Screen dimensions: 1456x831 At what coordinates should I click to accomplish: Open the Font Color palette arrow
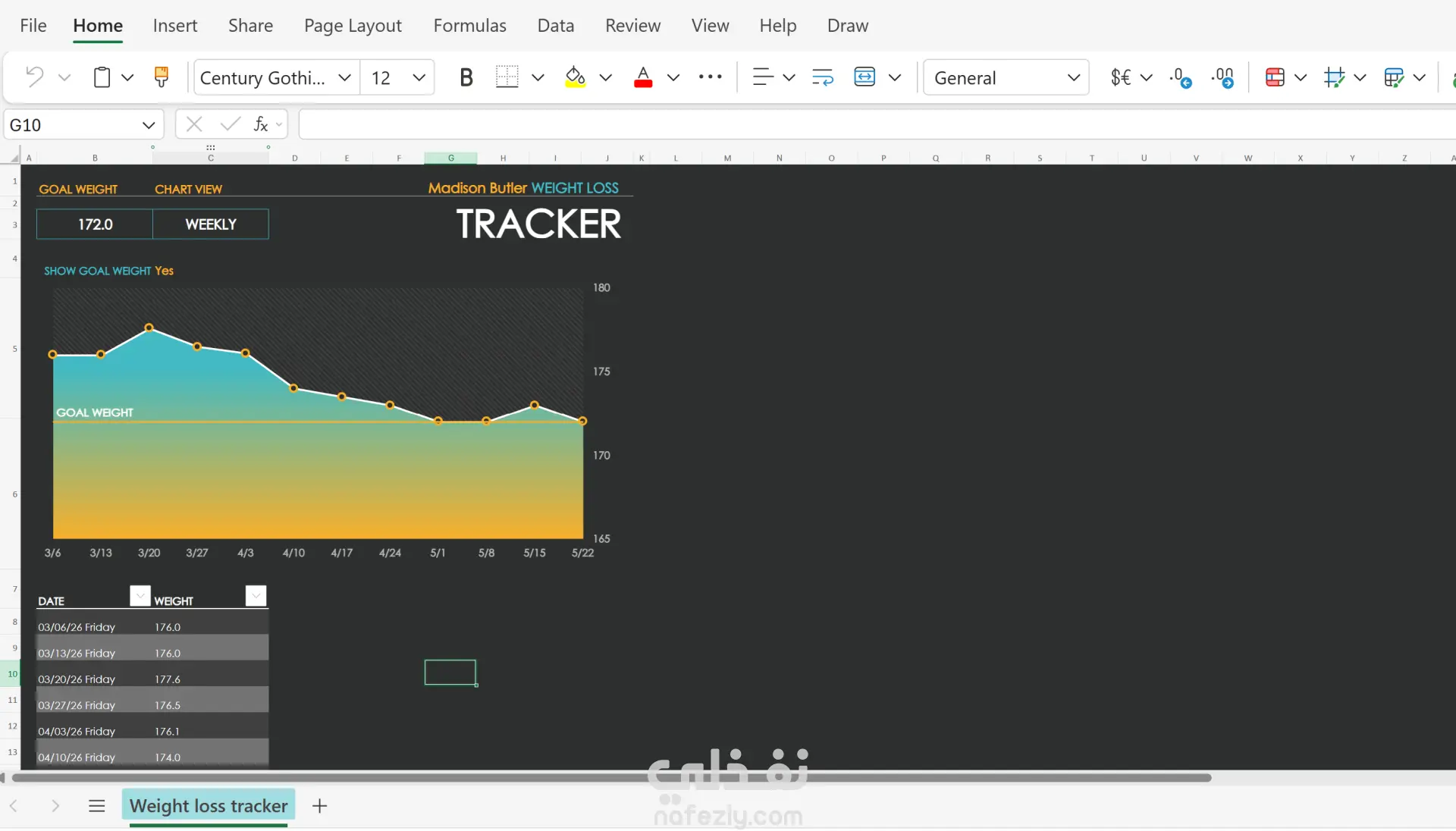673,77
